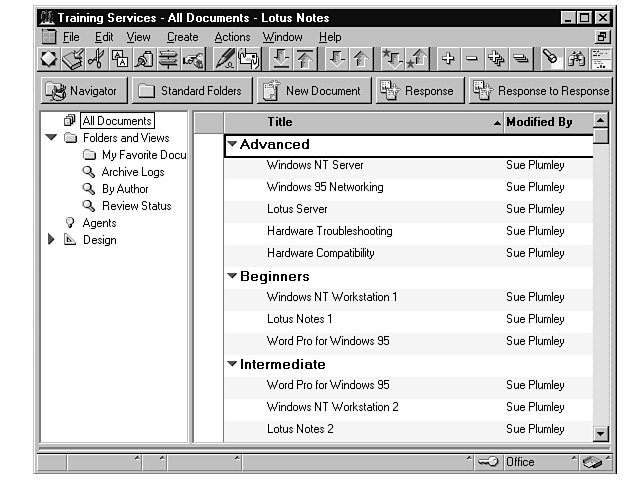Click the Copy icon with letter A pages
Screen dimensions: 640x480
point(120,59)
